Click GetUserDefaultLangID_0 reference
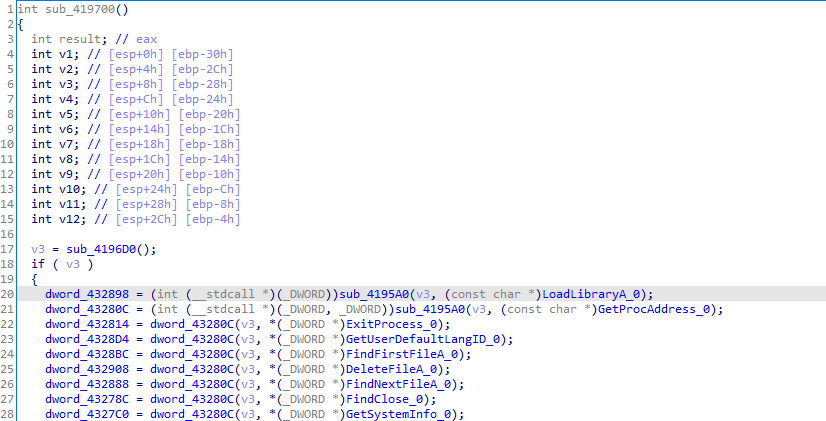Image resolution: width=826 pixels, height=421 pixels. point(423,339)
